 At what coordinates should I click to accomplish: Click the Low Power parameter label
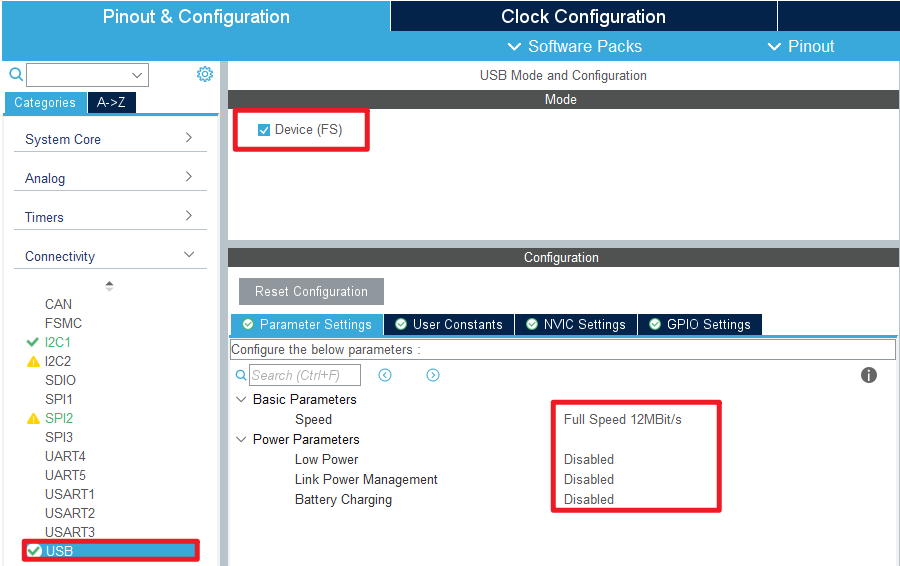point(326,459)
